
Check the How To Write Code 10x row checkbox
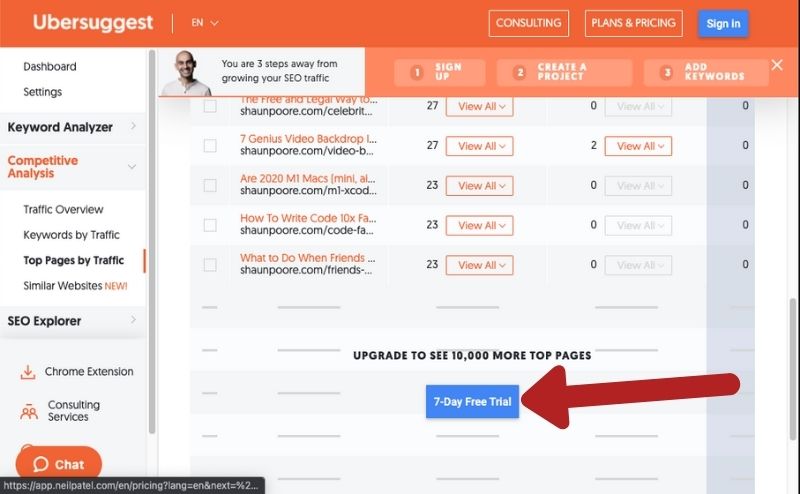(x=210, y=225)
